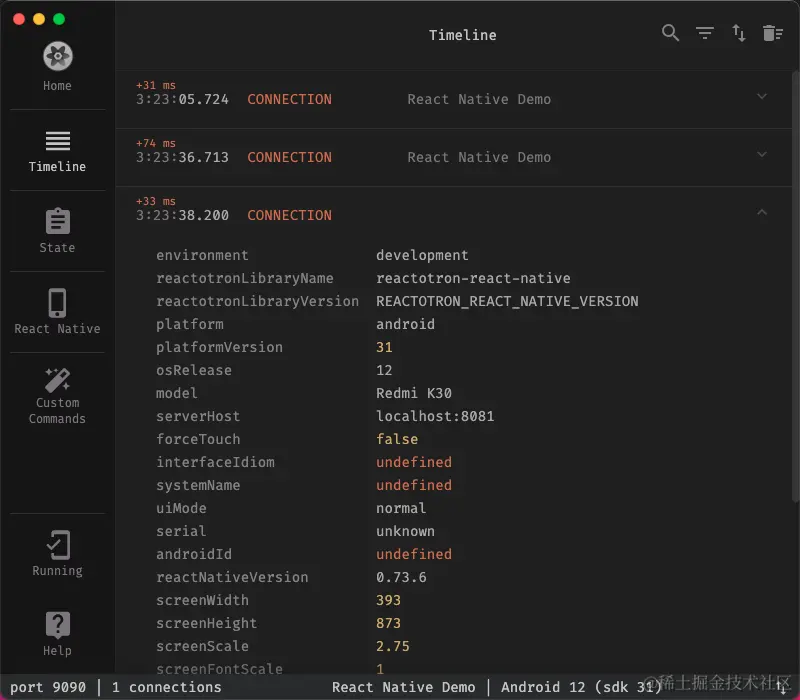This screenshot has width=800, height=700.
Task: Select serial value 'unknown'
Action: point(405,531)
